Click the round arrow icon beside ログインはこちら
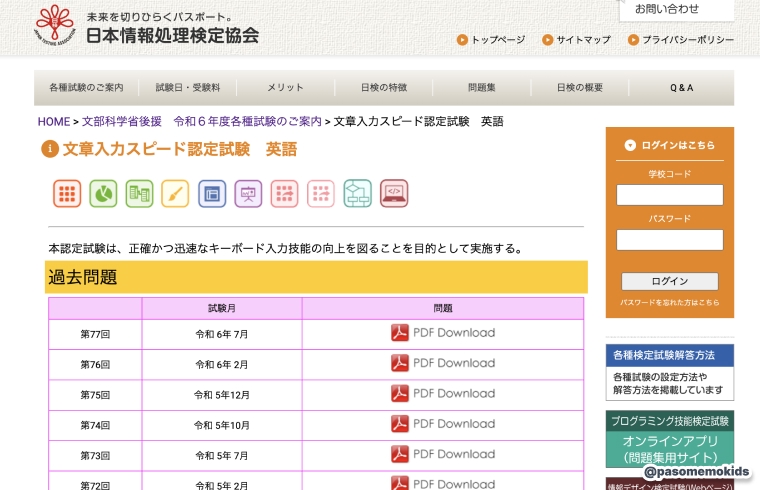This screenshot has width=760, height=490. 630,145
